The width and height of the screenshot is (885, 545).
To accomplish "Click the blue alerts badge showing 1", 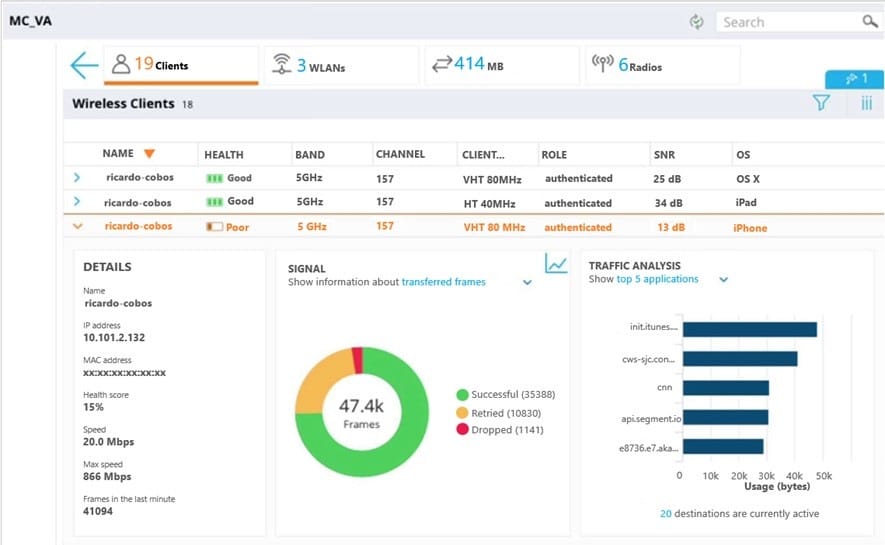I will click(853, 78).
